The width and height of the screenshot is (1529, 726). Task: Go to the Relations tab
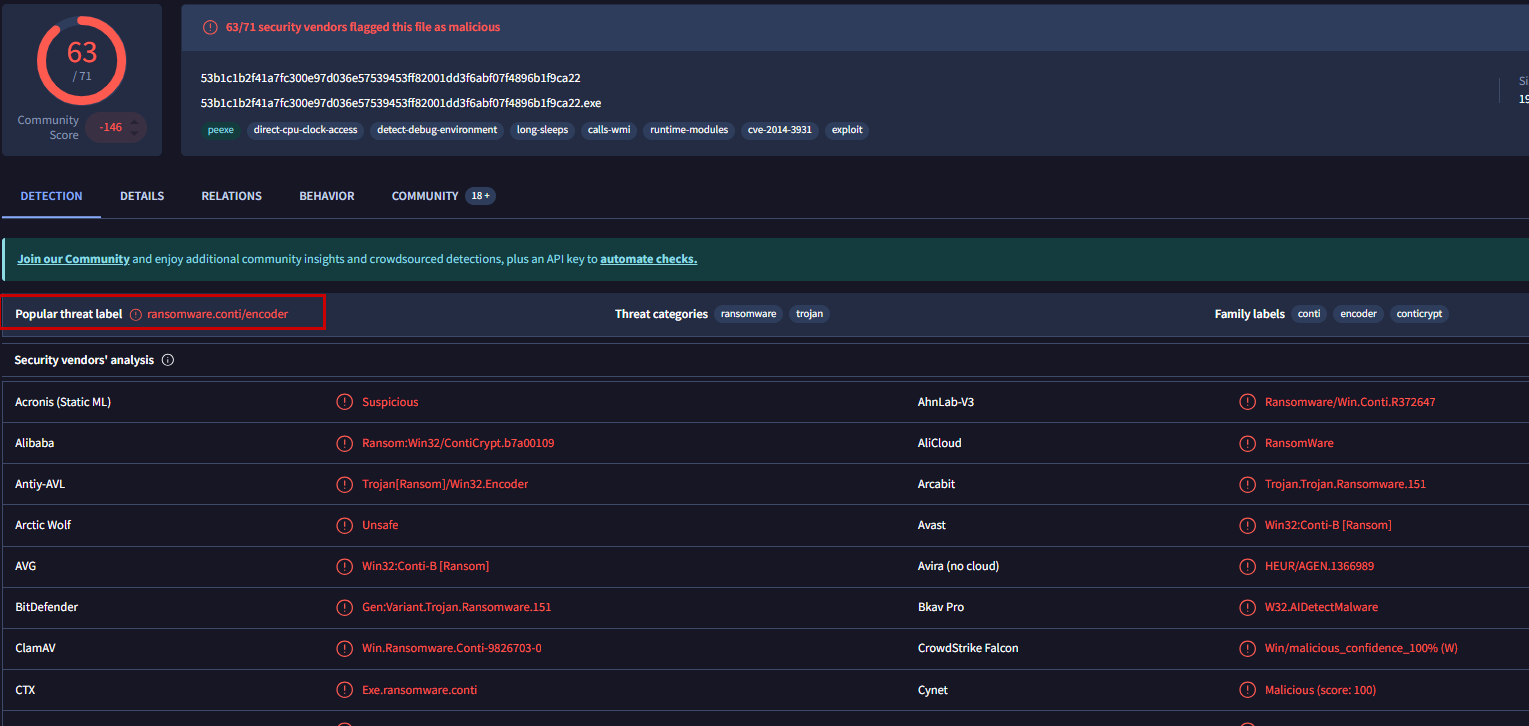pos(231,196)
